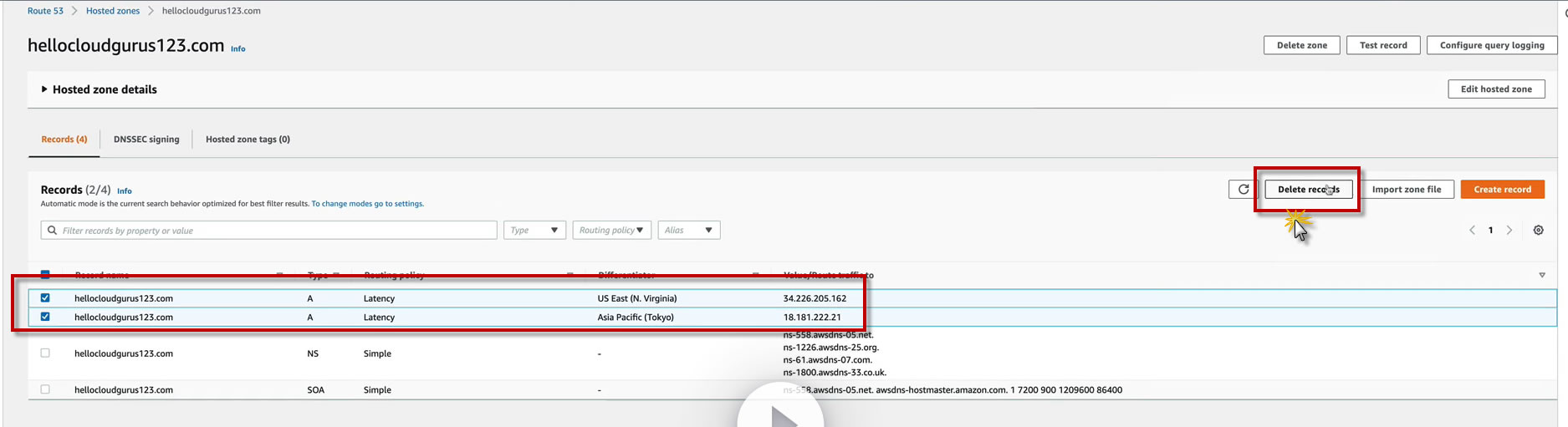Click the SOA type cell

[315, 390]
